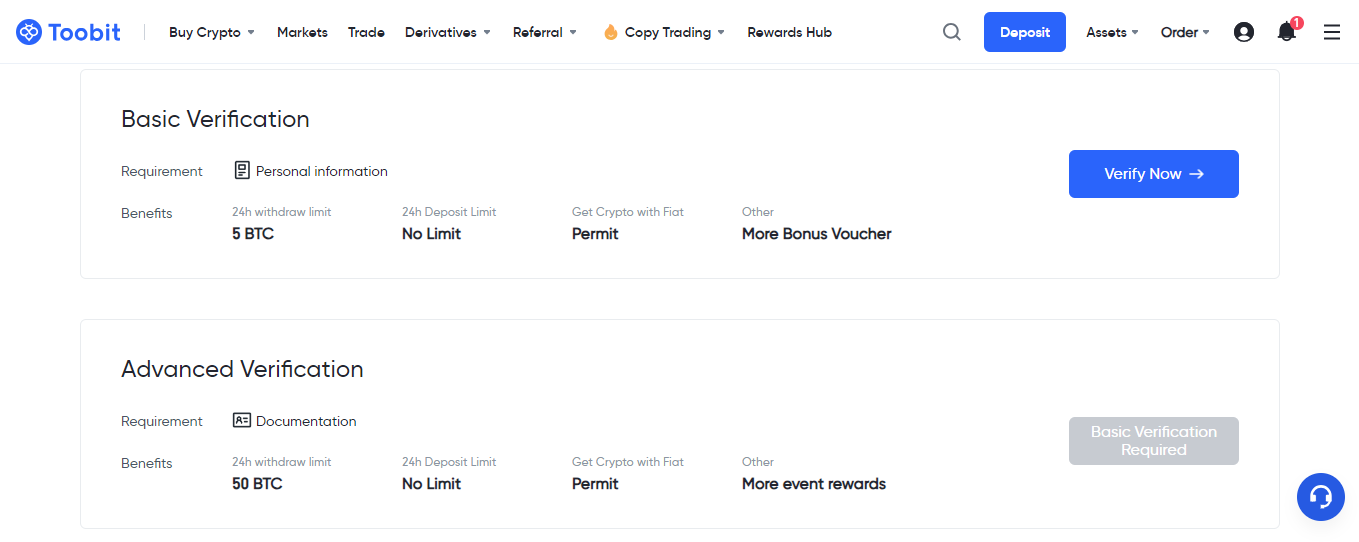The width and height of the screenshot is (1359, 542).
Task: Click the Basic Verification Required button
Action: [x=1154, y=441]
